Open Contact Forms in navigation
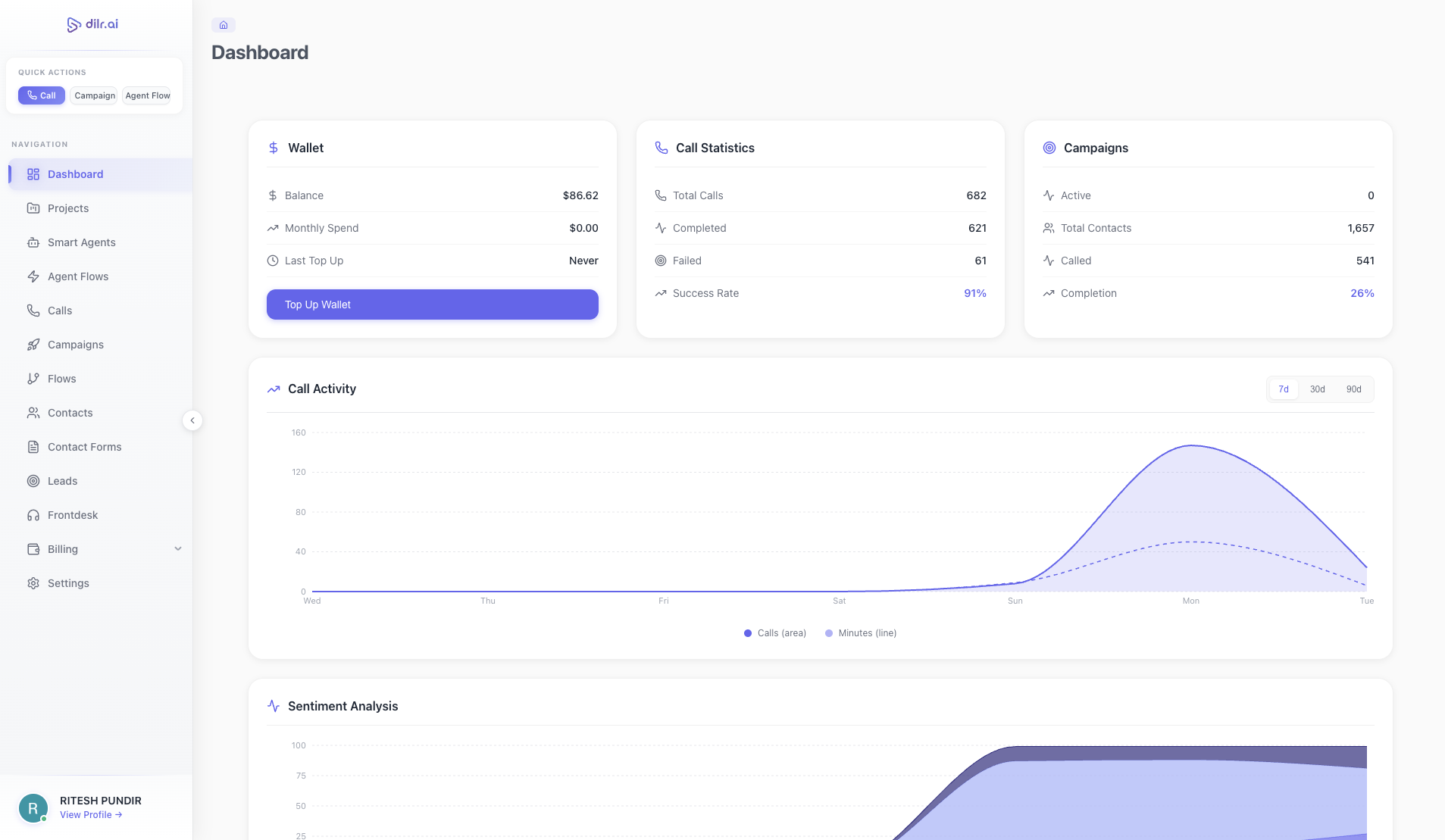The width and height of the screenshot is (1445, 840). (x=100, y=447)
